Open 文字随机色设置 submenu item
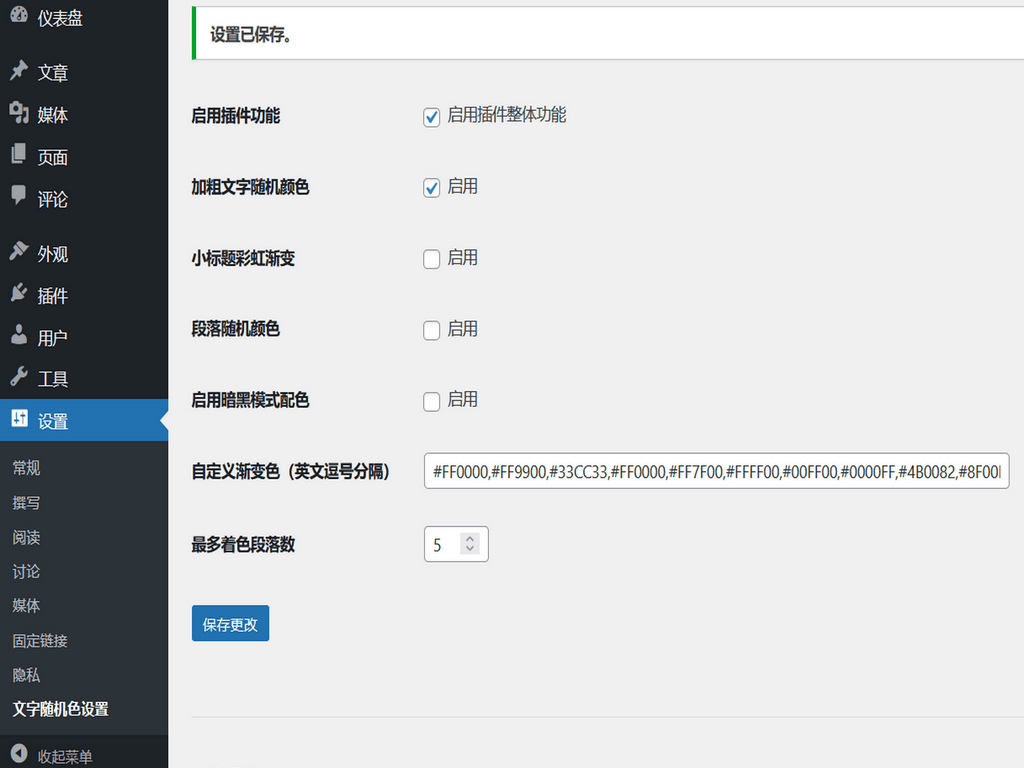 [x=61, y=709]
